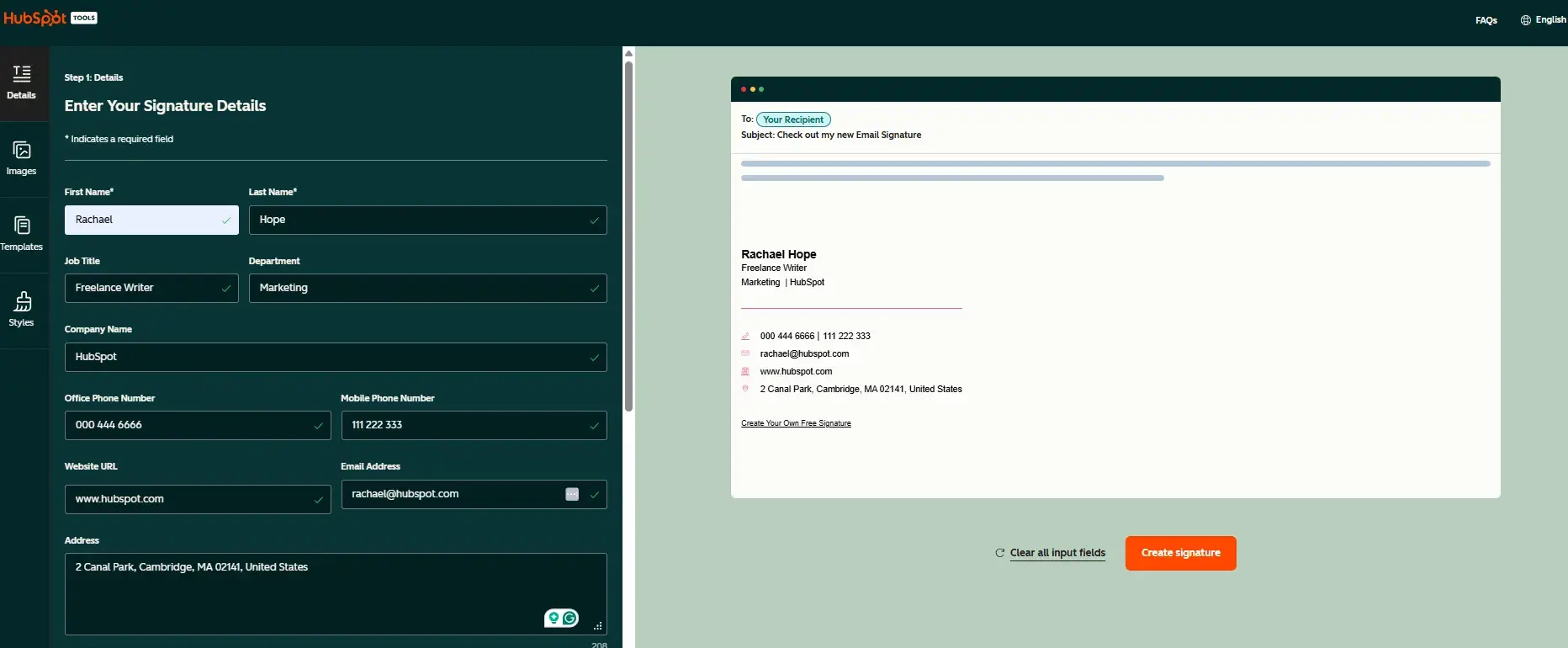
Task: Edit the First Name field containing Rachael
Action: coord(151,220)
